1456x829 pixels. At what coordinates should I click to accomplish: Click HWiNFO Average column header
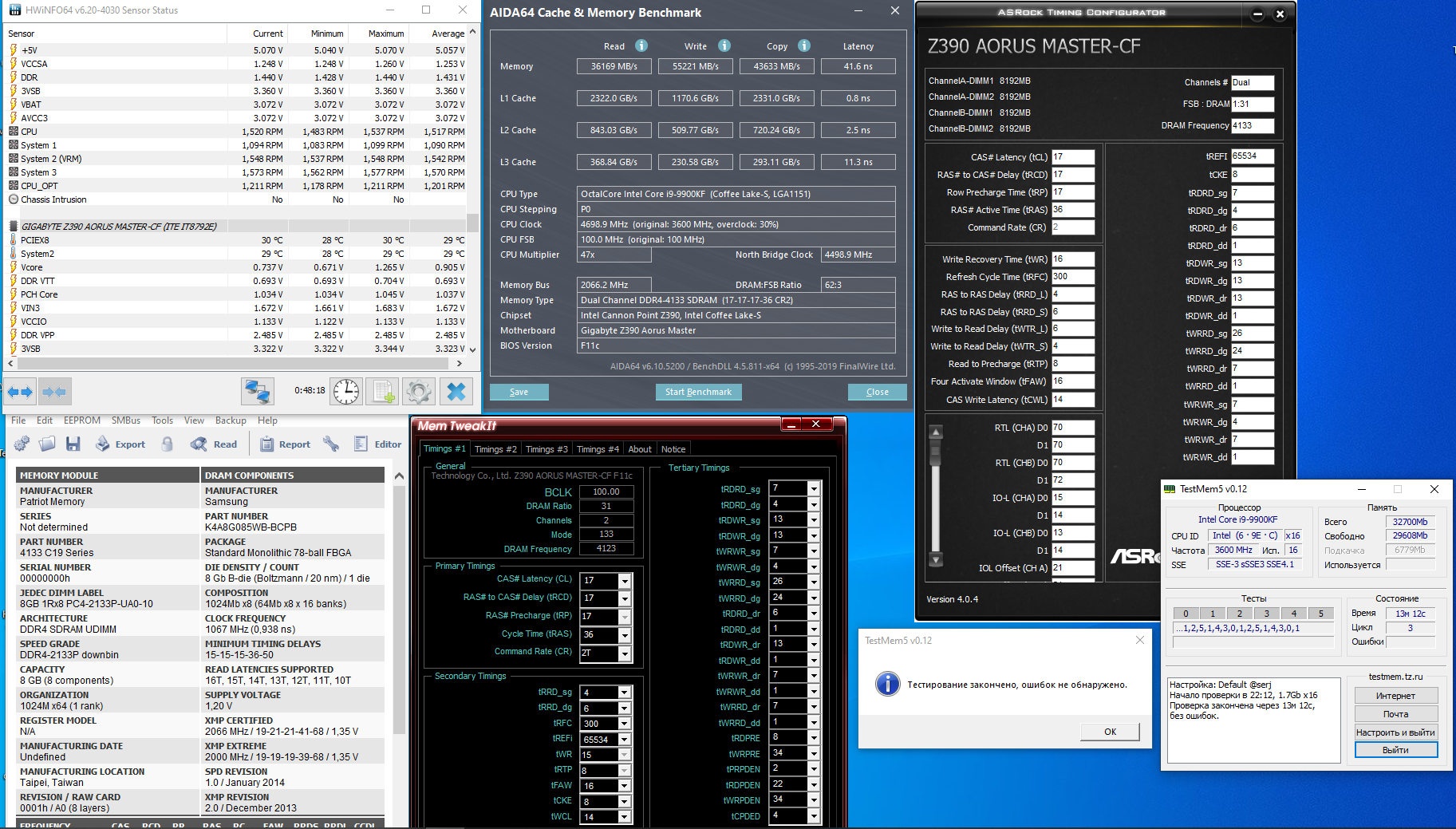click(440, 34)
